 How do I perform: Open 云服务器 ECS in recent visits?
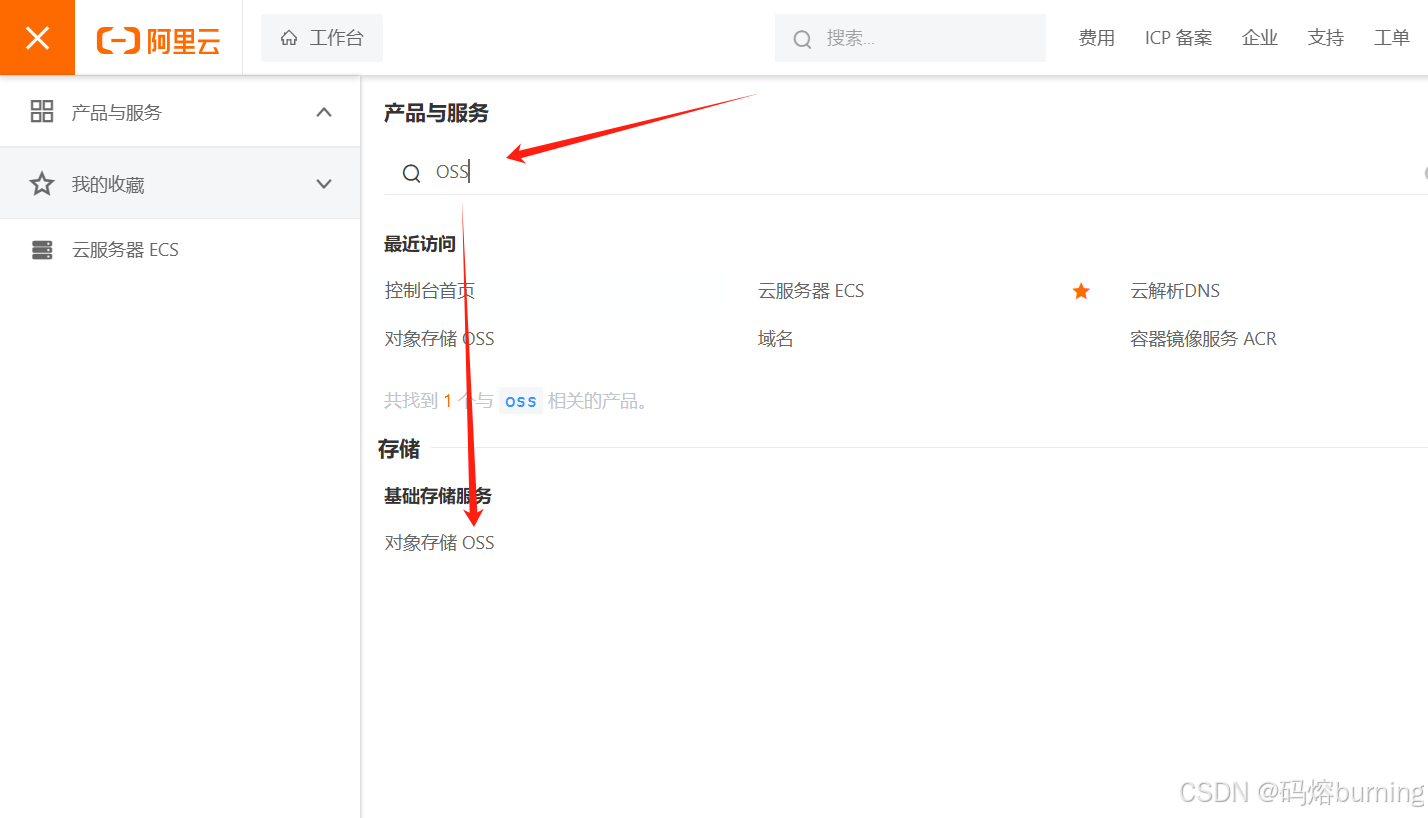click(x=811, y=291)
